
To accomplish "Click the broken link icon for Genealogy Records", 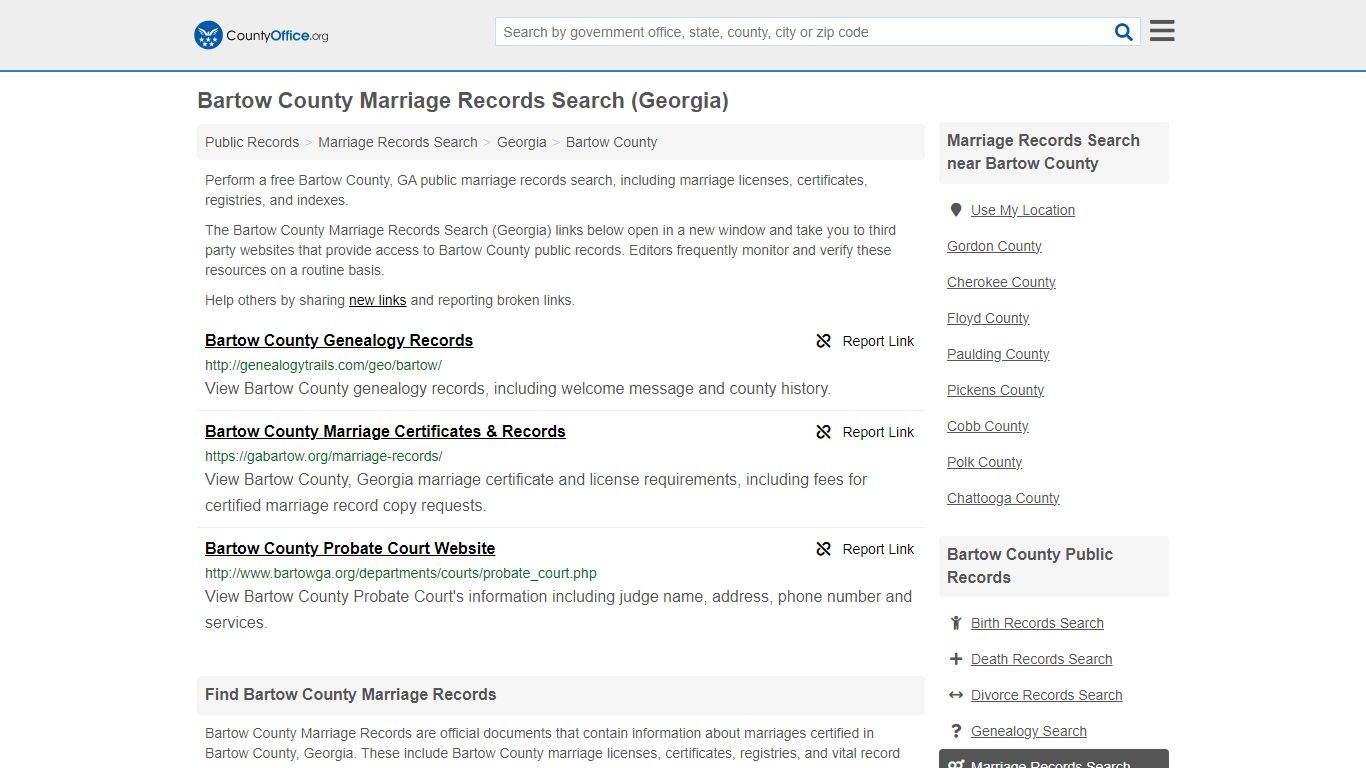I will tap(824, 341).
